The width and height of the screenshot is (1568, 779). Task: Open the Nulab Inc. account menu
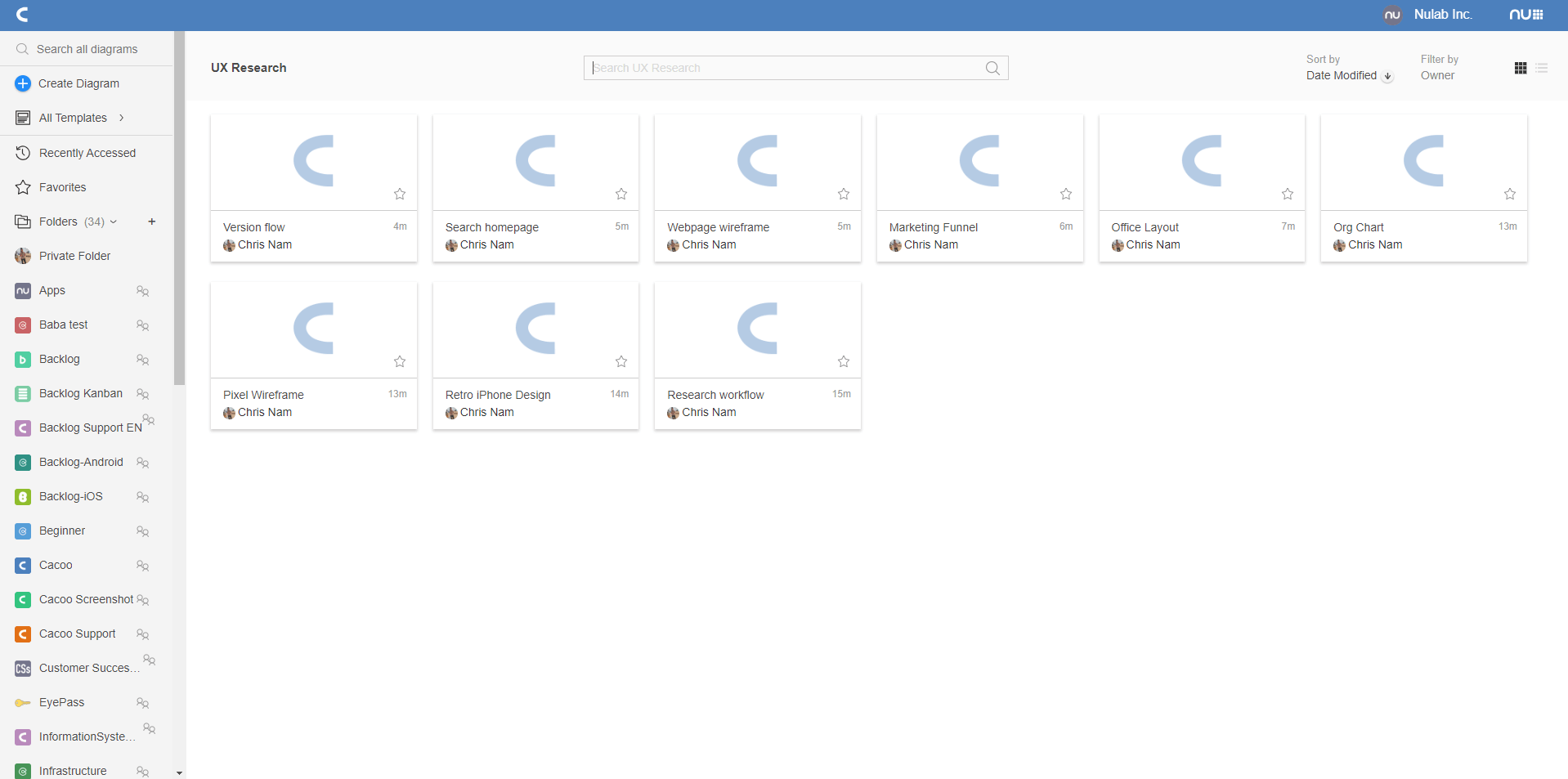(1442, 15)
